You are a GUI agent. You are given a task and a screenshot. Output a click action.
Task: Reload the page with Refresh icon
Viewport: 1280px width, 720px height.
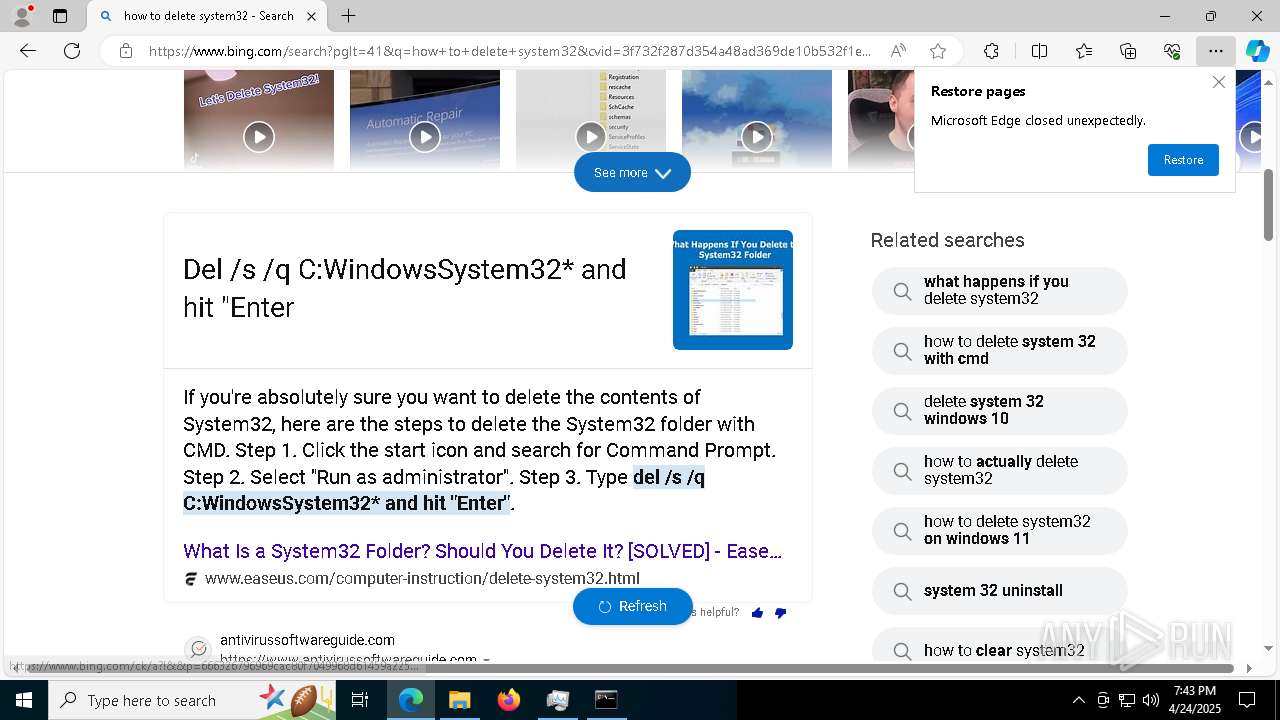coord(72,51)
